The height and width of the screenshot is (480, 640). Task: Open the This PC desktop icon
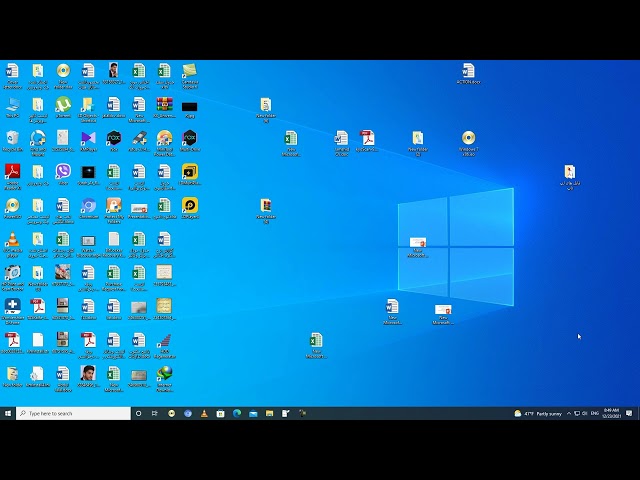pos(12,108)
